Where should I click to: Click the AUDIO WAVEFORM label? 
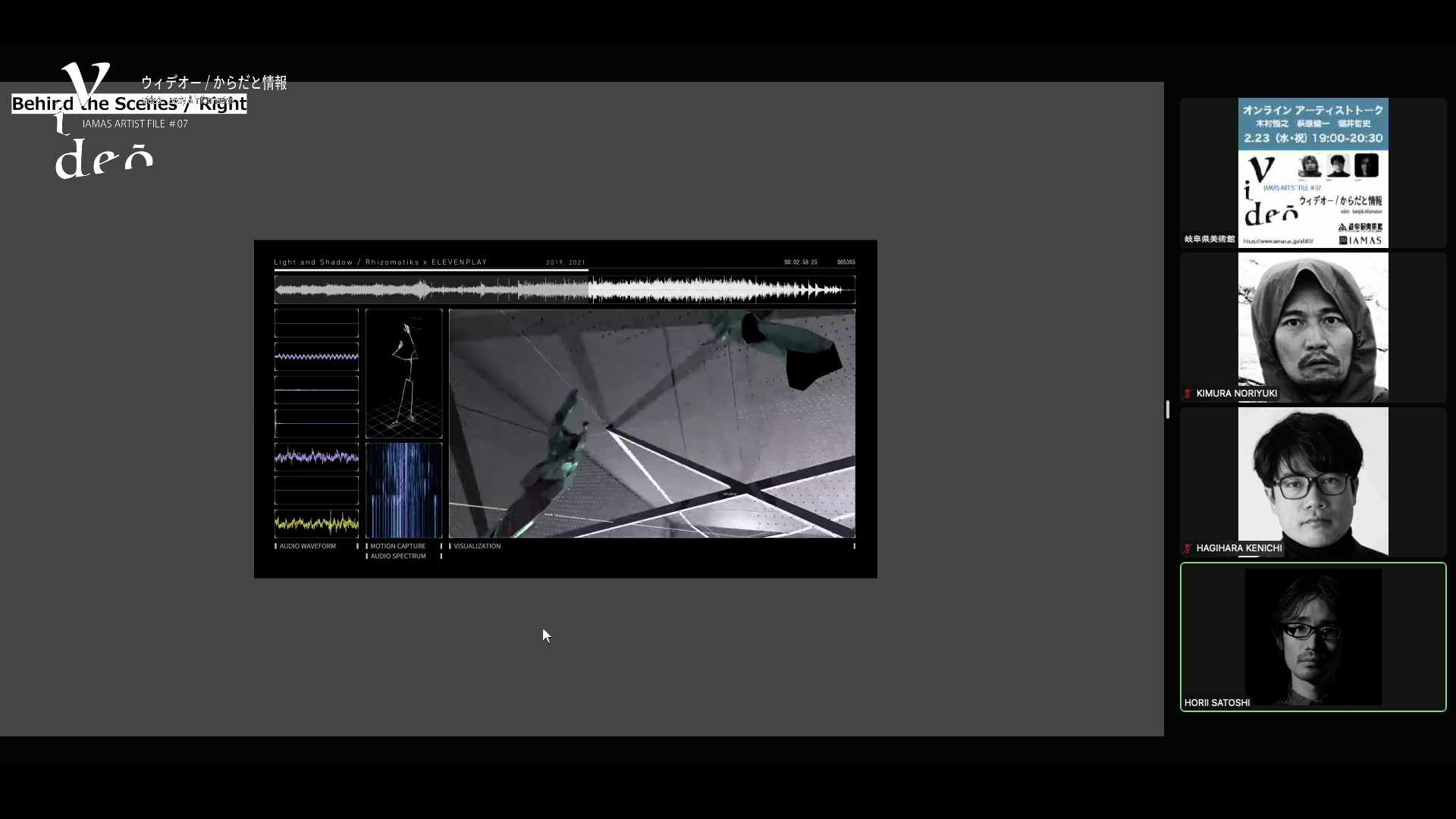(x=307, y=546)
